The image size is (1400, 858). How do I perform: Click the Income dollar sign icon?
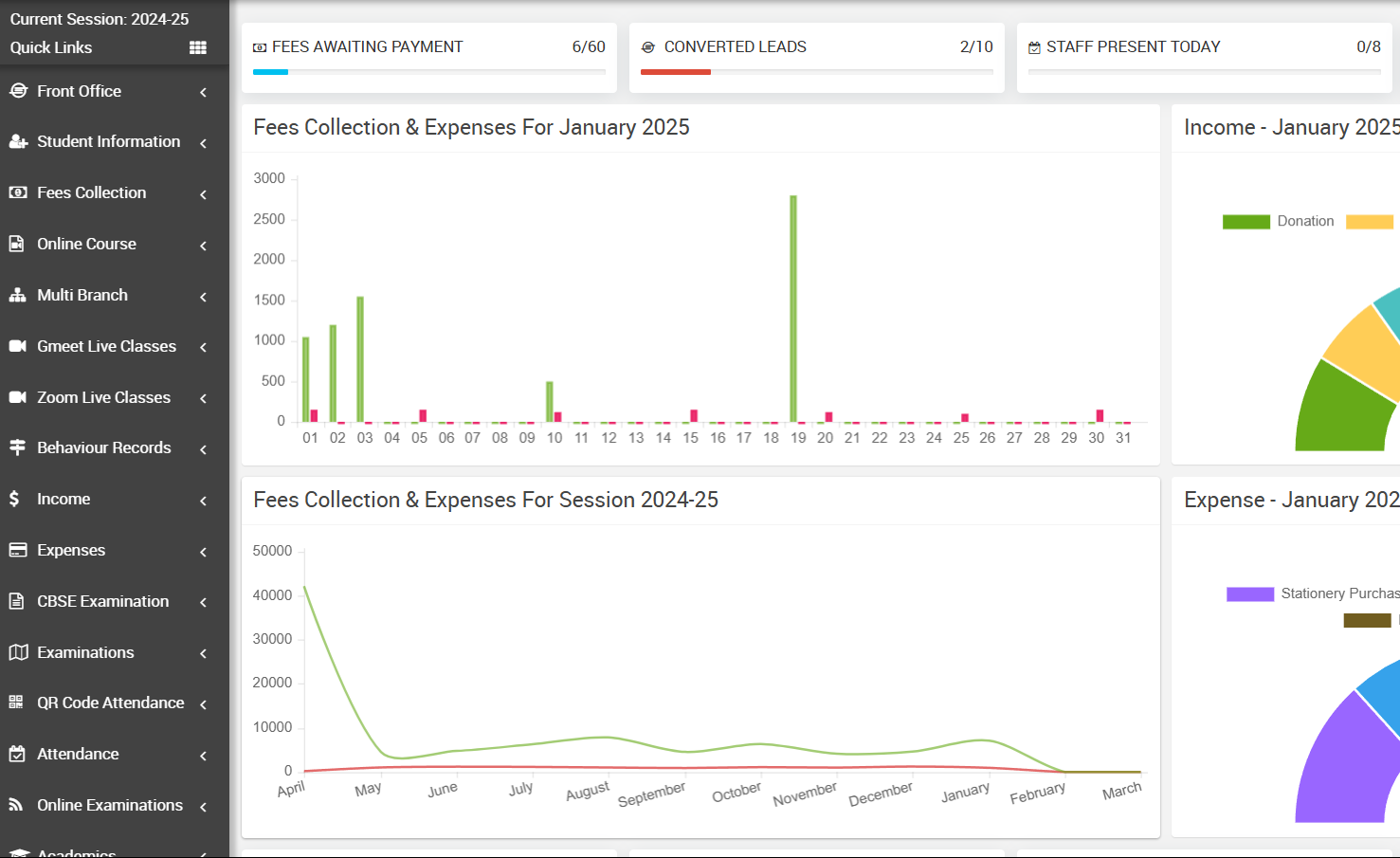[x=14, y=499]
